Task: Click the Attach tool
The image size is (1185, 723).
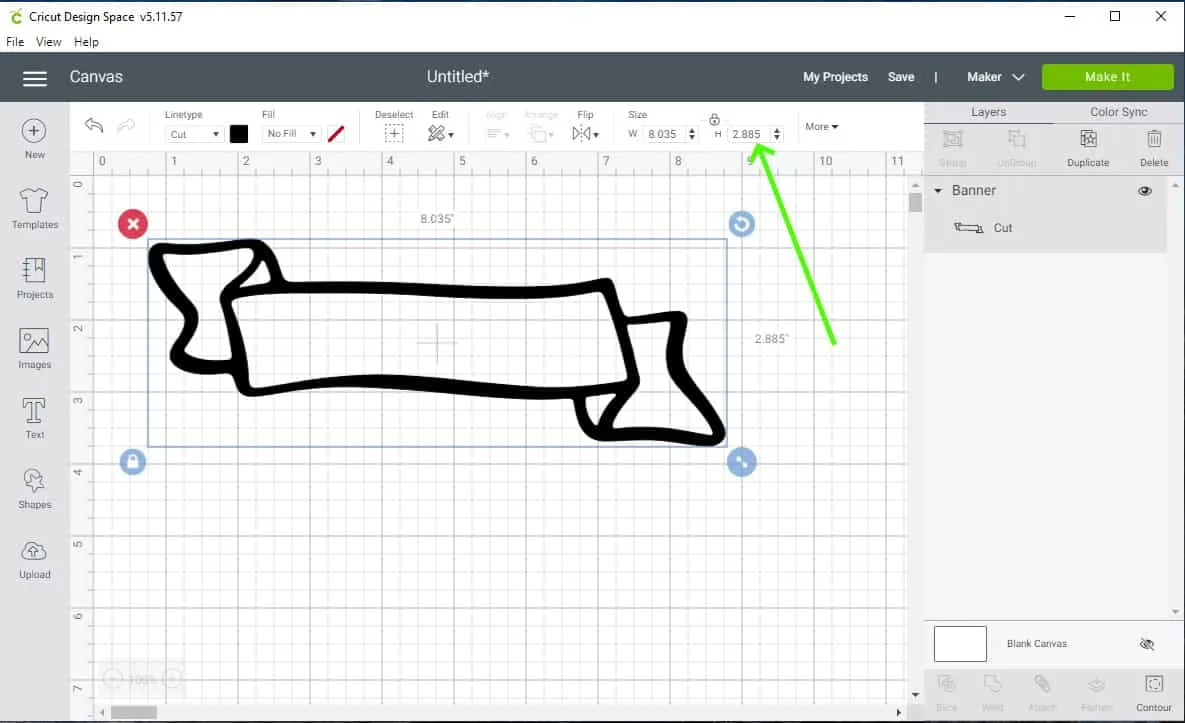Action: pyautogui.click(x=1042, y=693)
